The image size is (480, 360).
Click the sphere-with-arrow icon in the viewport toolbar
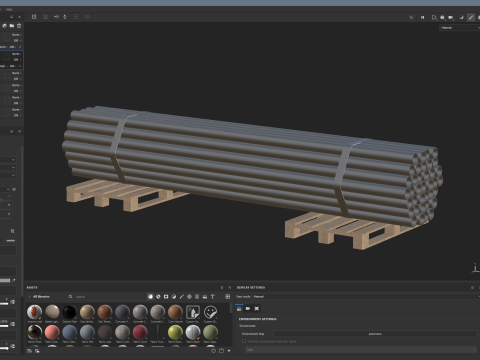442,17
